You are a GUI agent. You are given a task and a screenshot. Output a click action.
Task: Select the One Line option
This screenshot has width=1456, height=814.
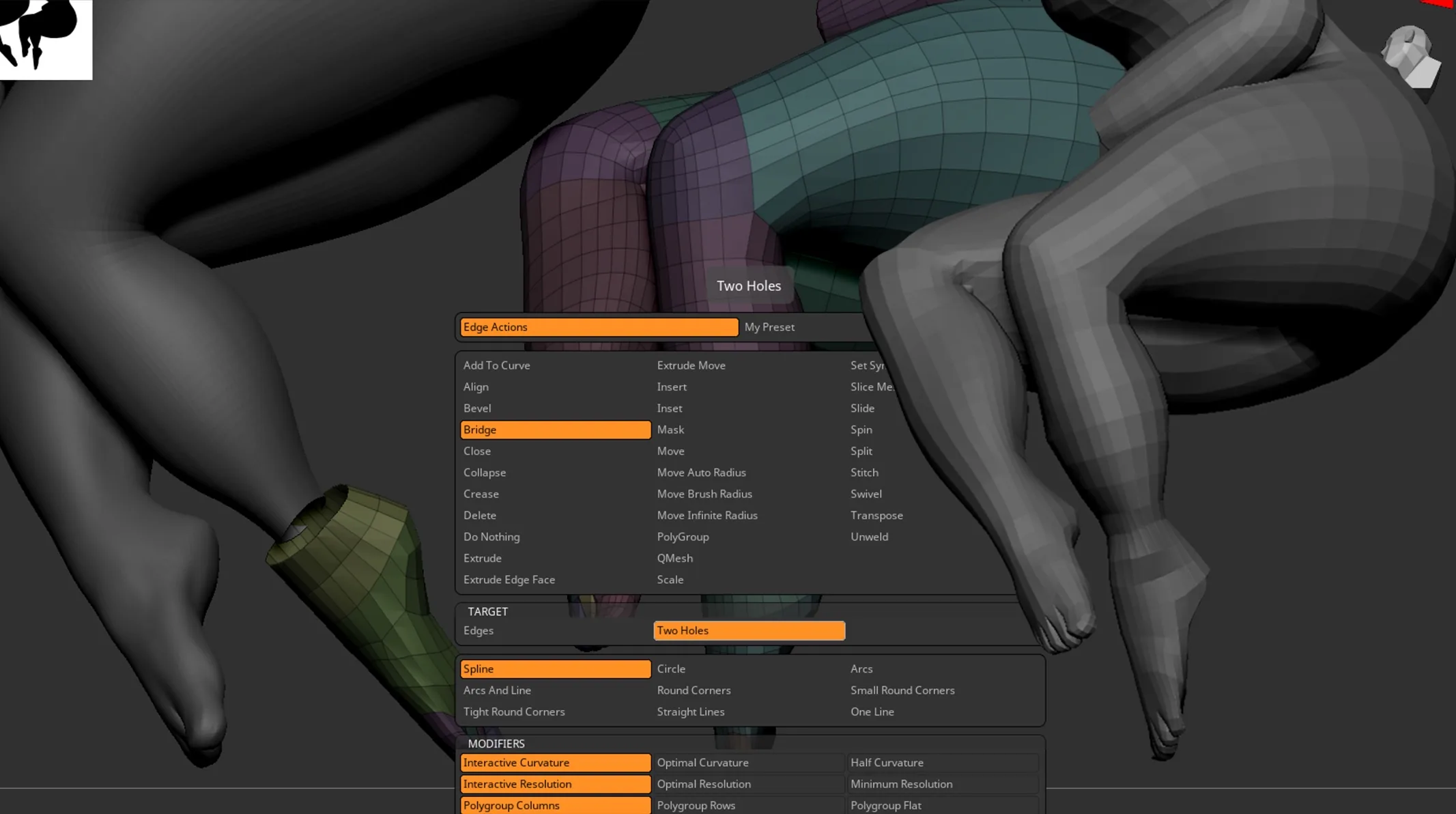point(872,712)
